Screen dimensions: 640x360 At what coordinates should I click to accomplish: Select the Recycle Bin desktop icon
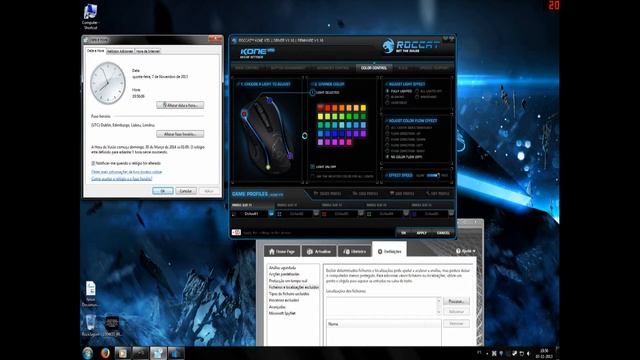pos(90,325)
